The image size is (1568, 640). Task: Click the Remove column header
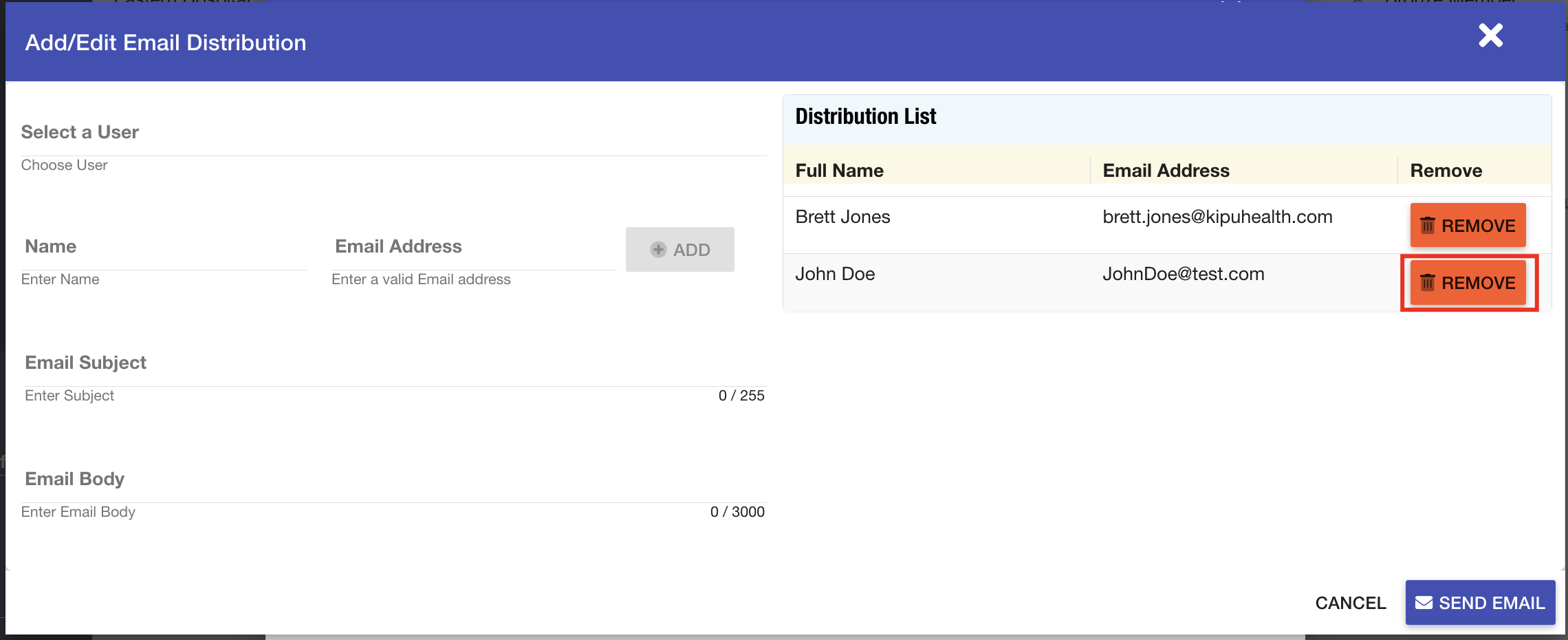click(x=1446, y=171)
